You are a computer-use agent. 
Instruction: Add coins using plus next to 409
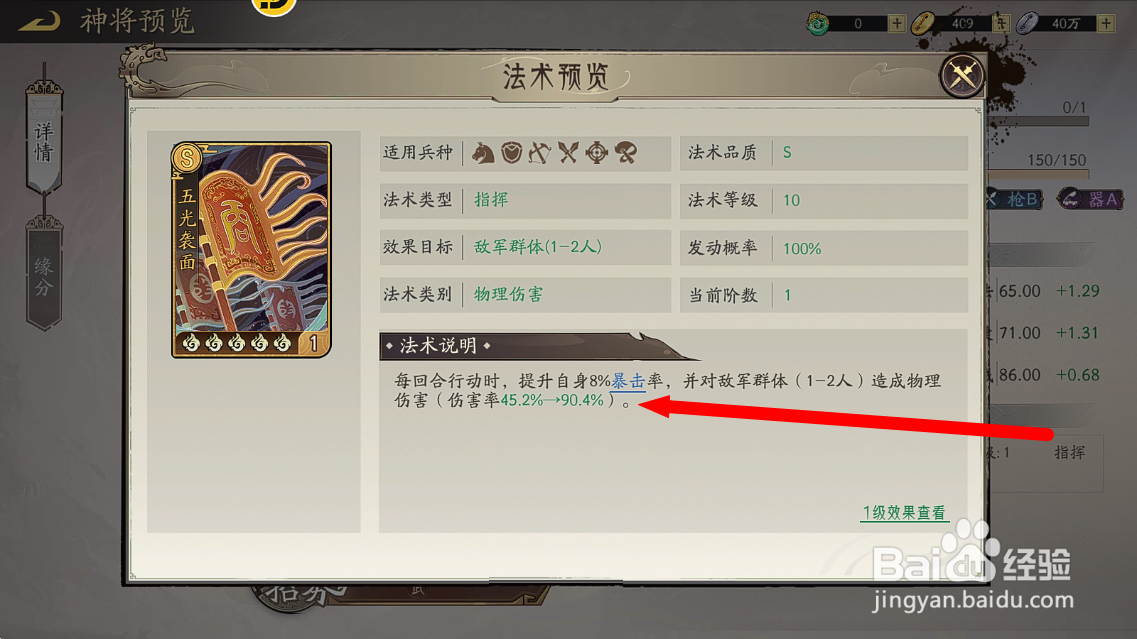(1001, 23)
